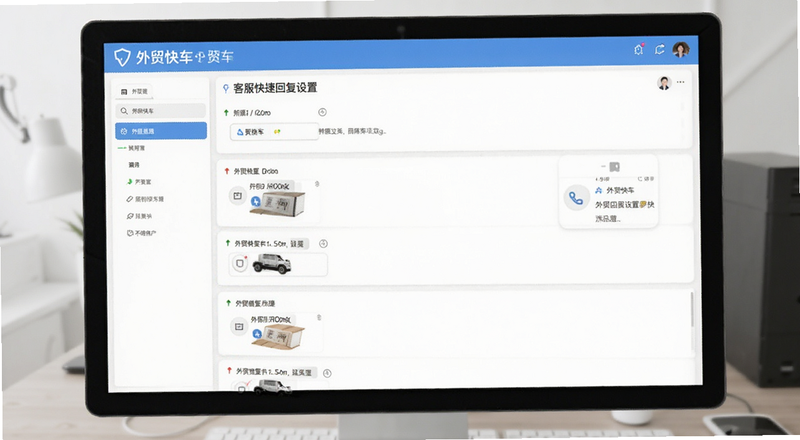Click the header title 外贸快车
The height and width of the screenshot is (440, 800).
164,57
